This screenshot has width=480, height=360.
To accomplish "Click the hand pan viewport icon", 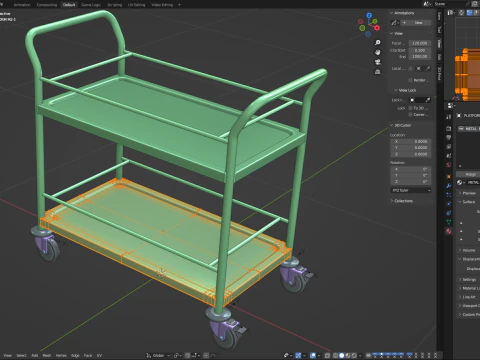I will pyautogui.click(x=378, y=52).
